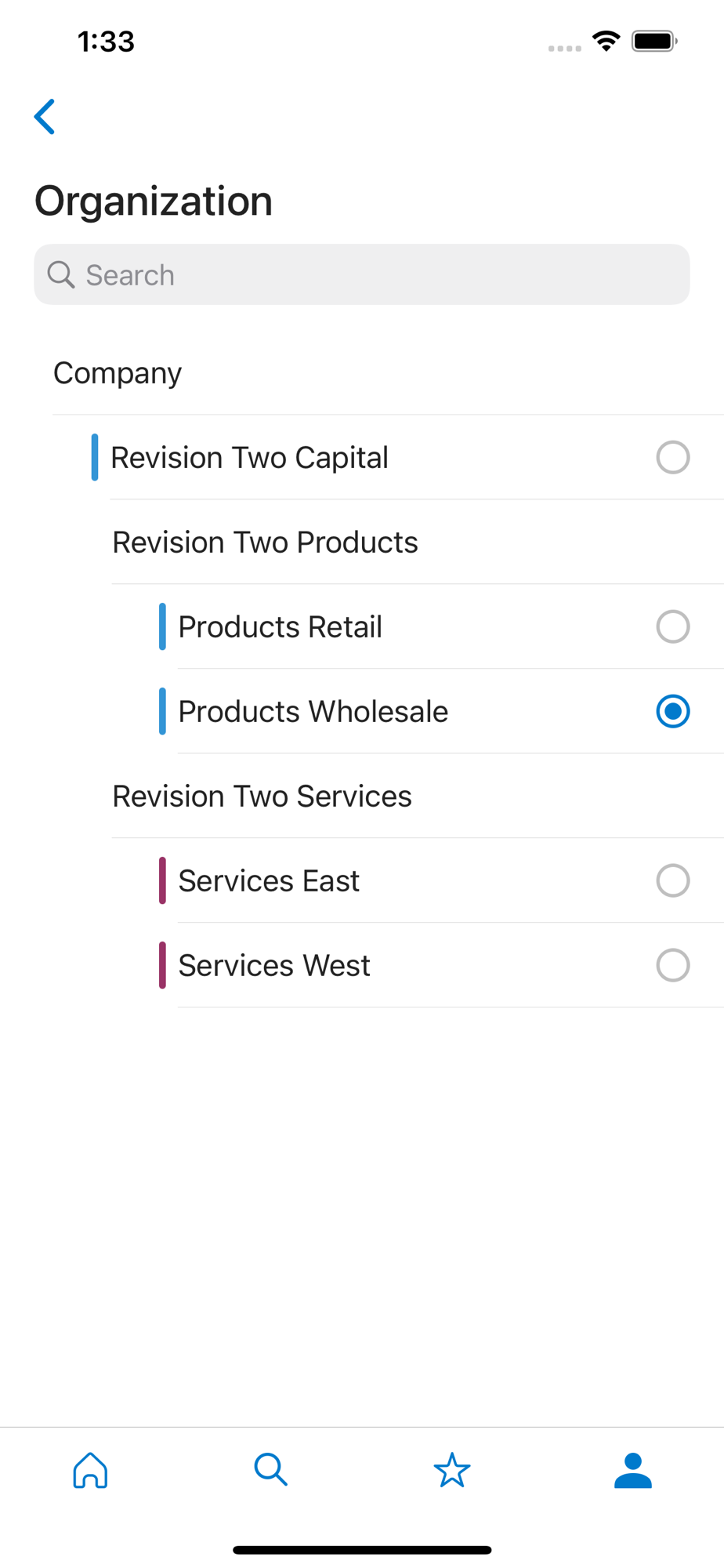Click the battery status icon

tap(655, 41)
